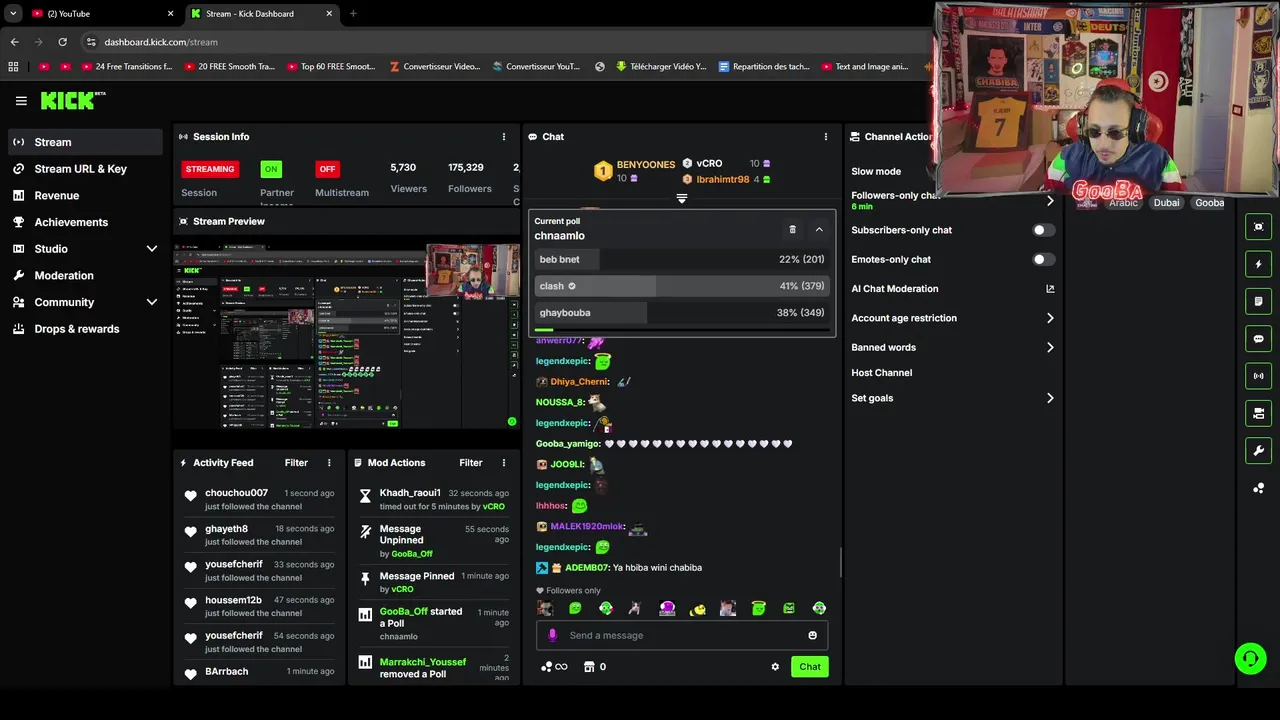The width and height of the screenshot is (1280, 720).
Task: Click the chat bubble icon in right sidebar
Action: click(x=1259, y=339)
